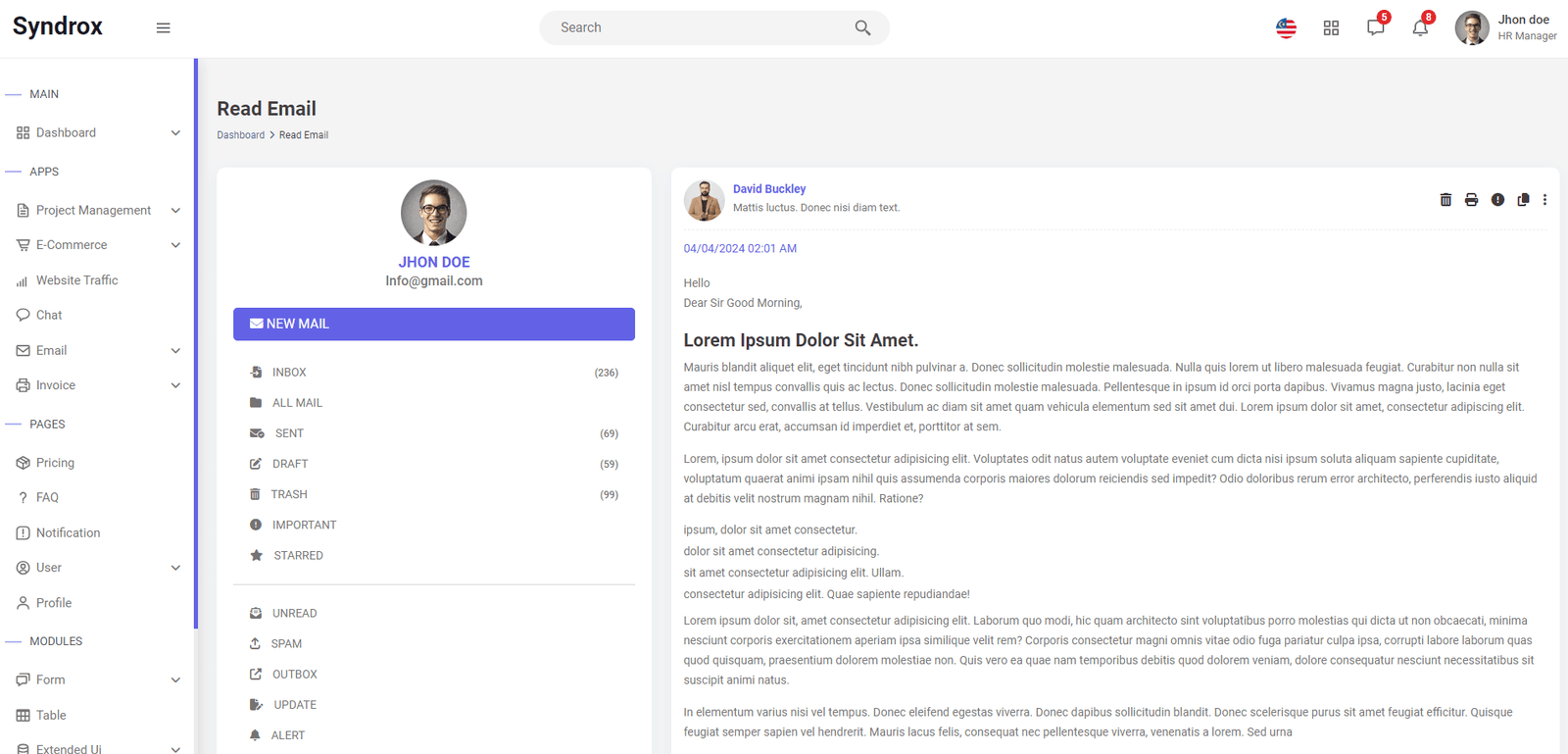Expand the Project Management chevron
The image size is (1568, 754).
pos(175,210)
